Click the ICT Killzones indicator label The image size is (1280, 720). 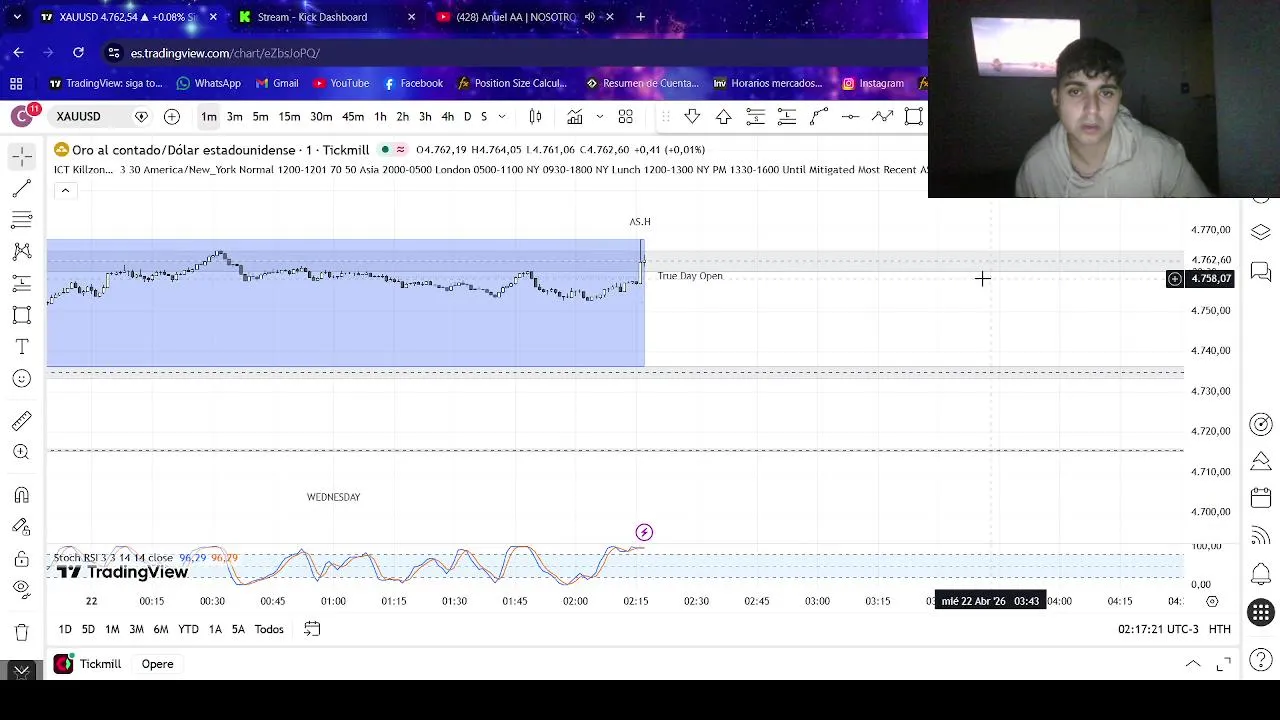click(x=83, y=170)
